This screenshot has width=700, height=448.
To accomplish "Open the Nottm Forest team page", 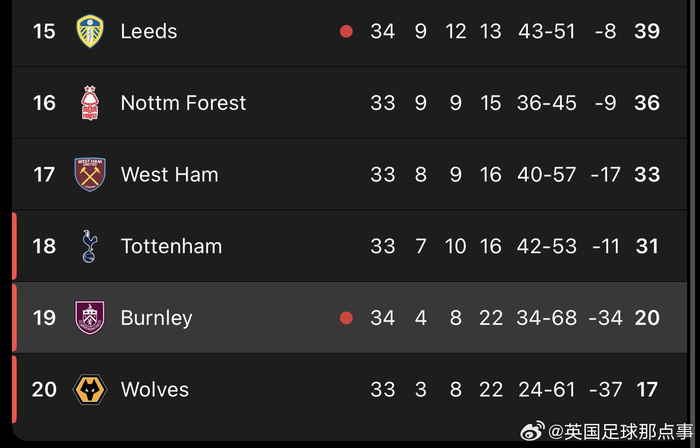I will tap(183, 103).
